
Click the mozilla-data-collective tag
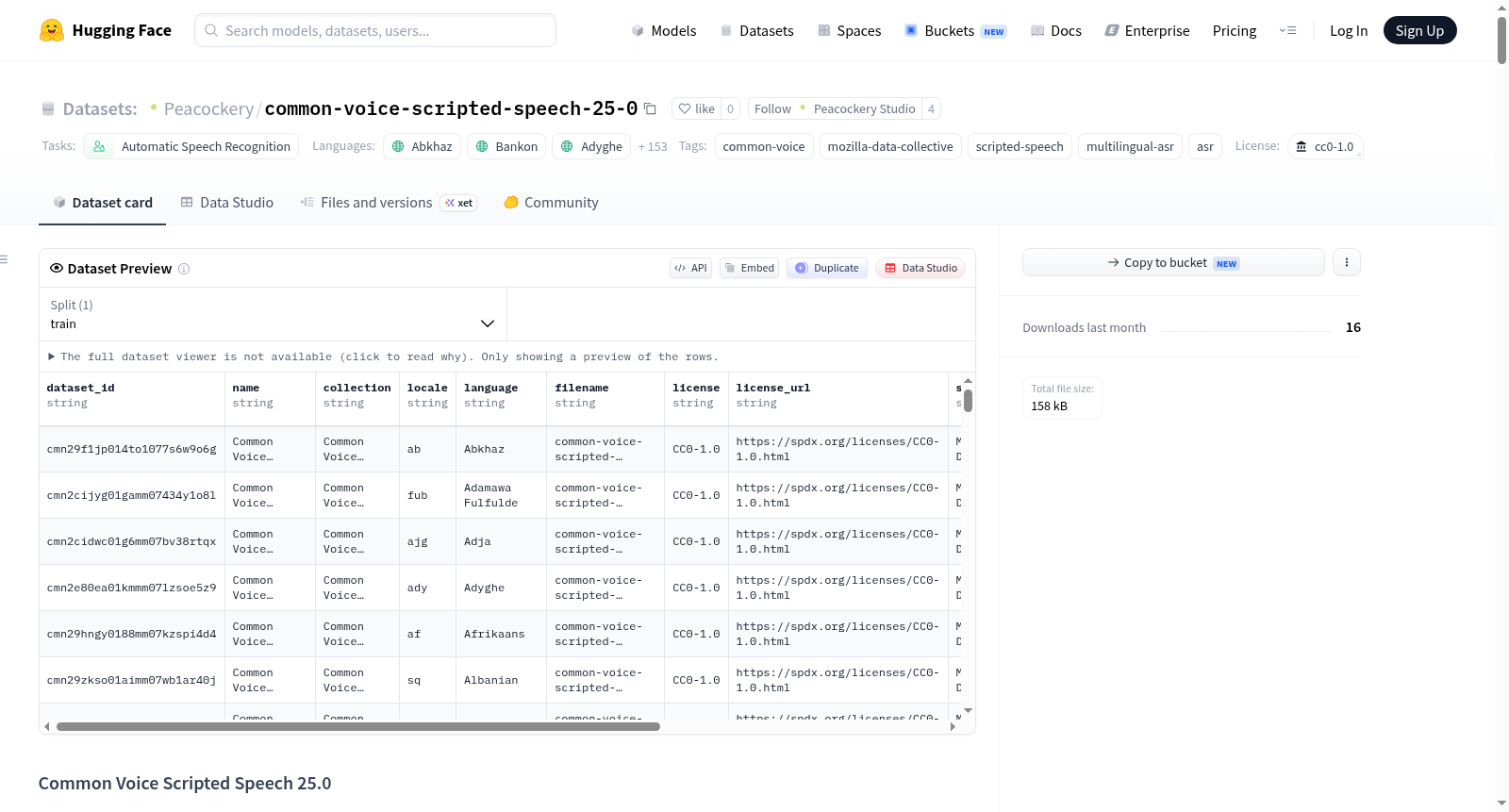click(890, 146)
